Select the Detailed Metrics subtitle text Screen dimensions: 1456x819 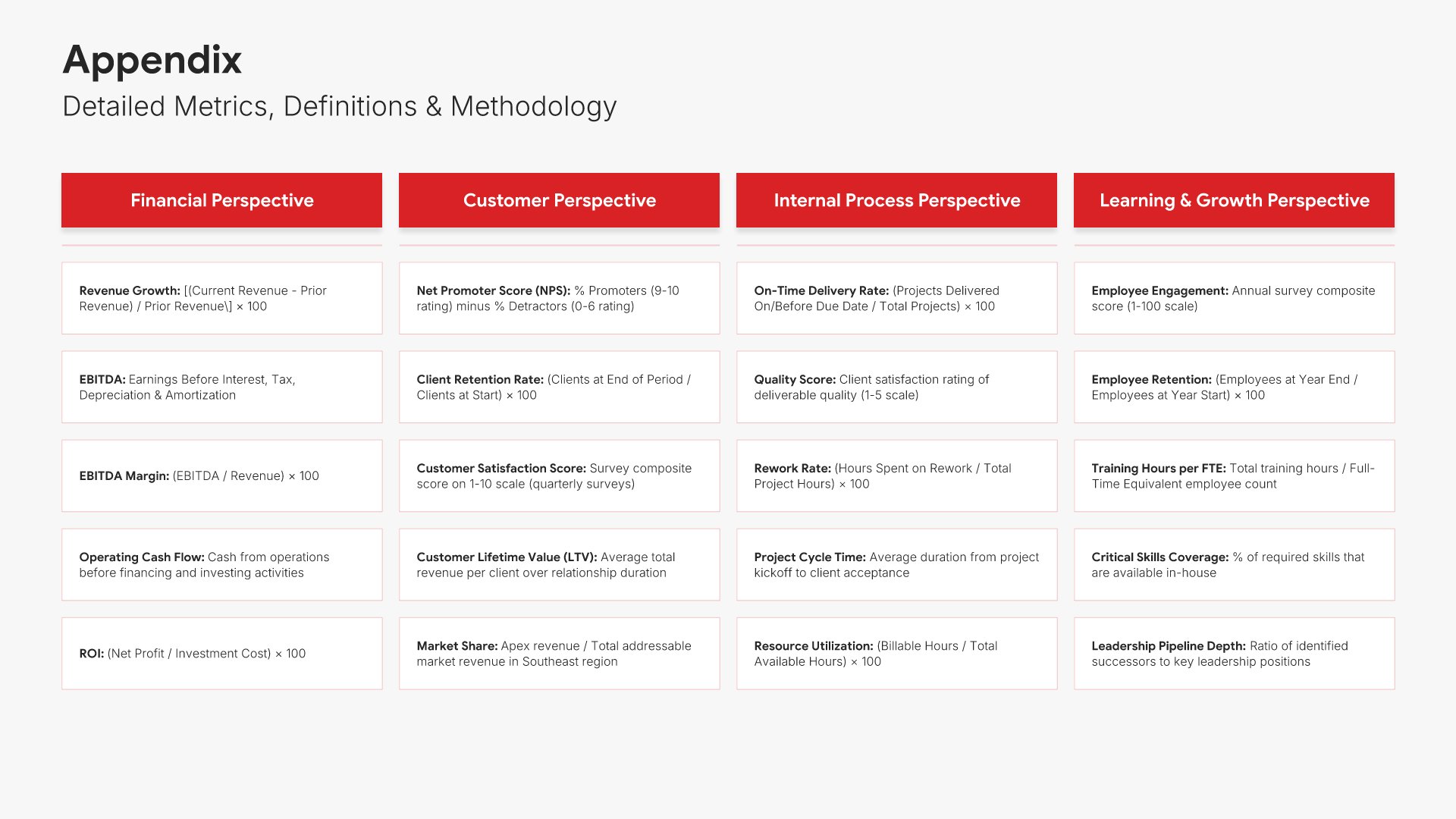click(x=339, y=106)
